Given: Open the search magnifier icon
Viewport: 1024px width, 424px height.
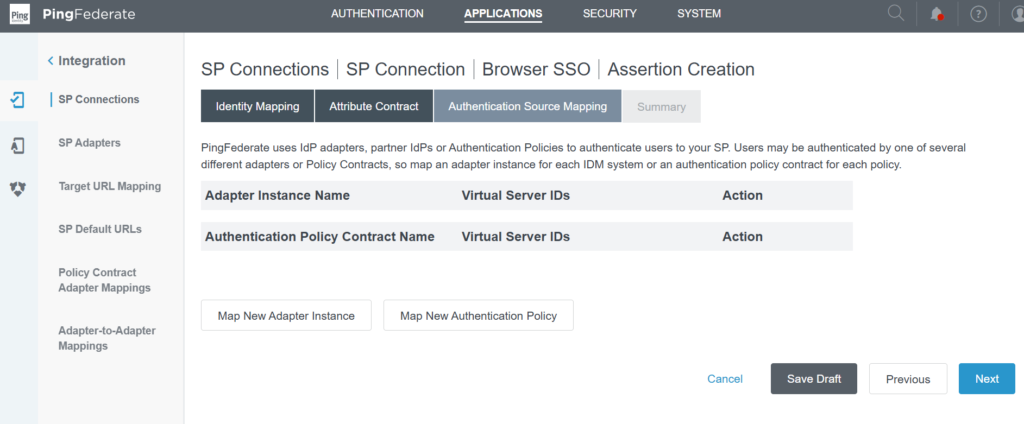Looking at the screenshot, I should 896,13.
